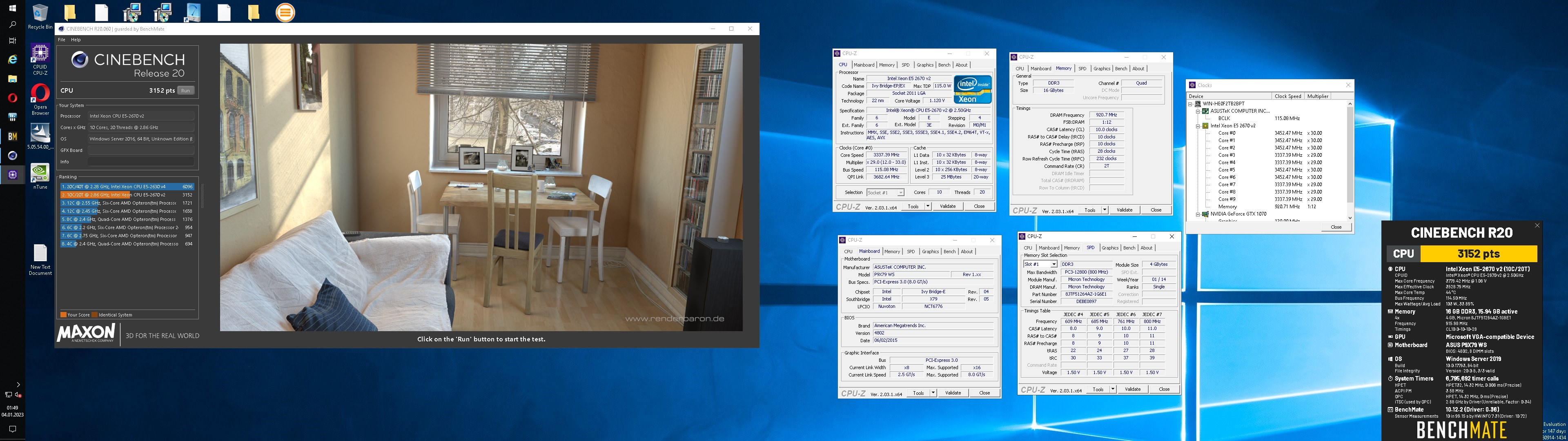The image size is (1568, 441).
Task: Select Core #0 row in Clocks tree
Action: click(x=1227, y=133)
